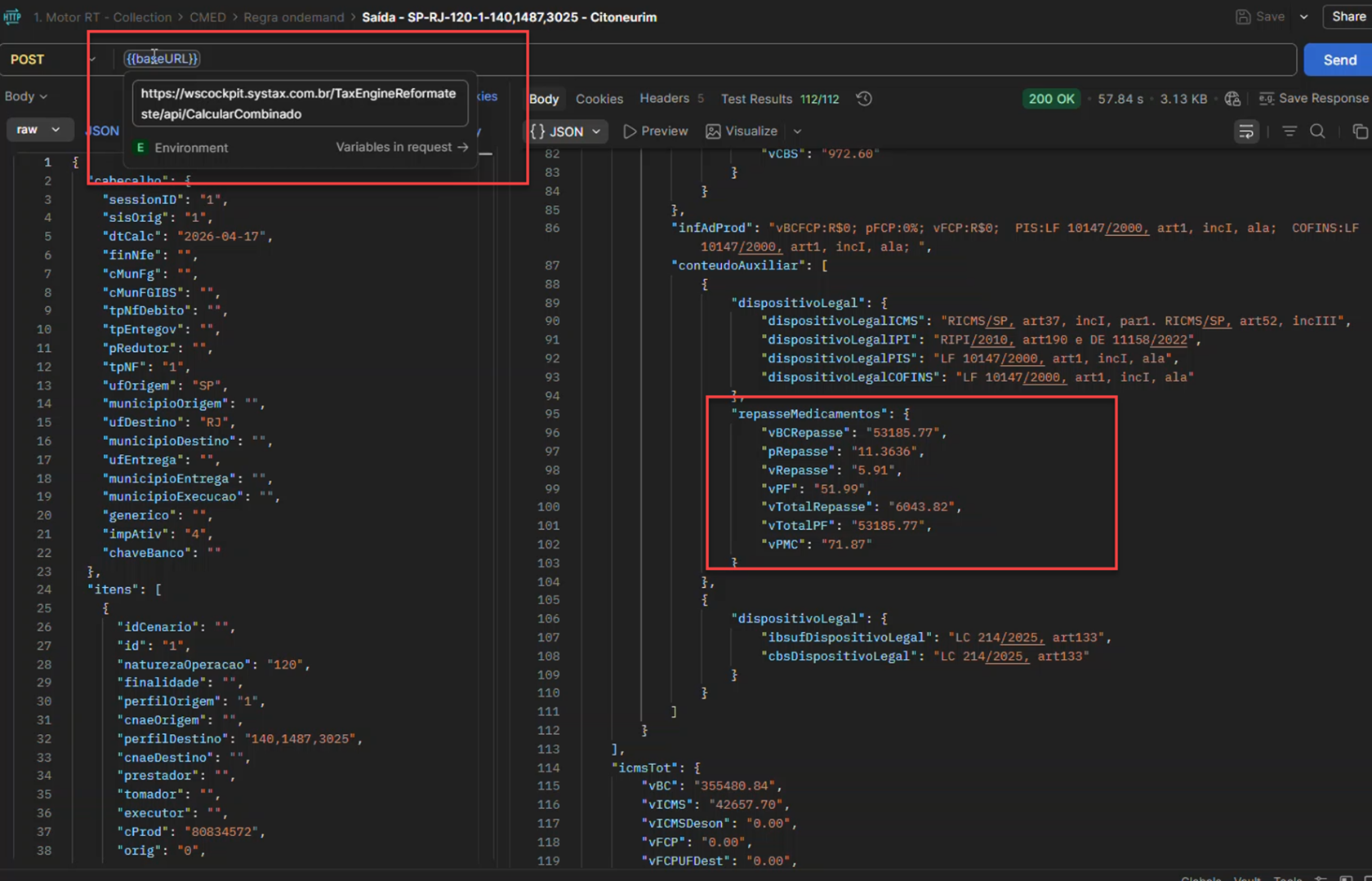Click the {{baseURL}} URL field
1372x881 pixels.
pos(162,59)
